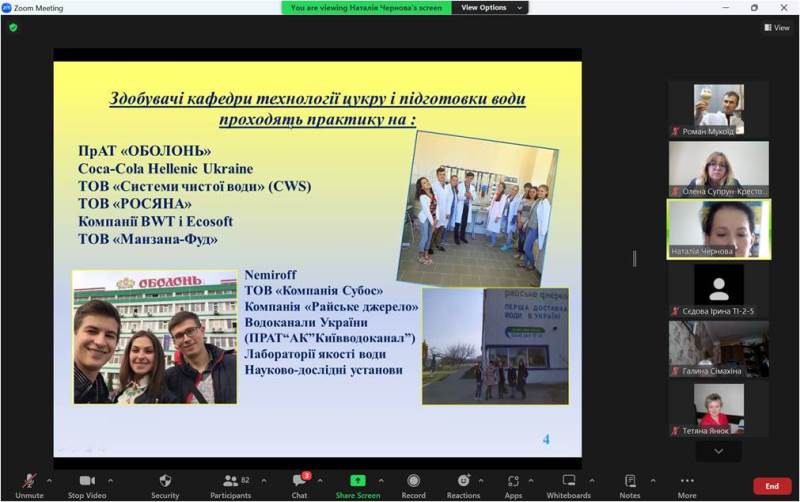This screenshot has height=502, width=800.
Task: Show next participants with down chevron
Action: coord(718,451)
